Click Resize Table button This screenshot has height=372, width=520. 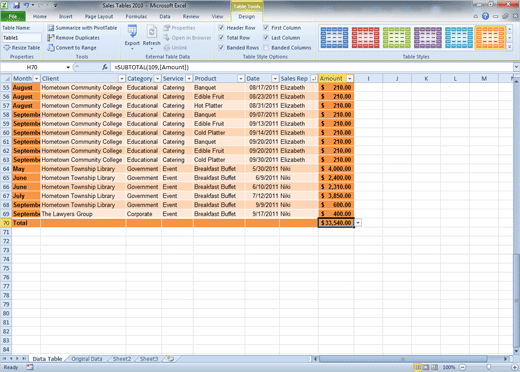click(x=22, y=48)
